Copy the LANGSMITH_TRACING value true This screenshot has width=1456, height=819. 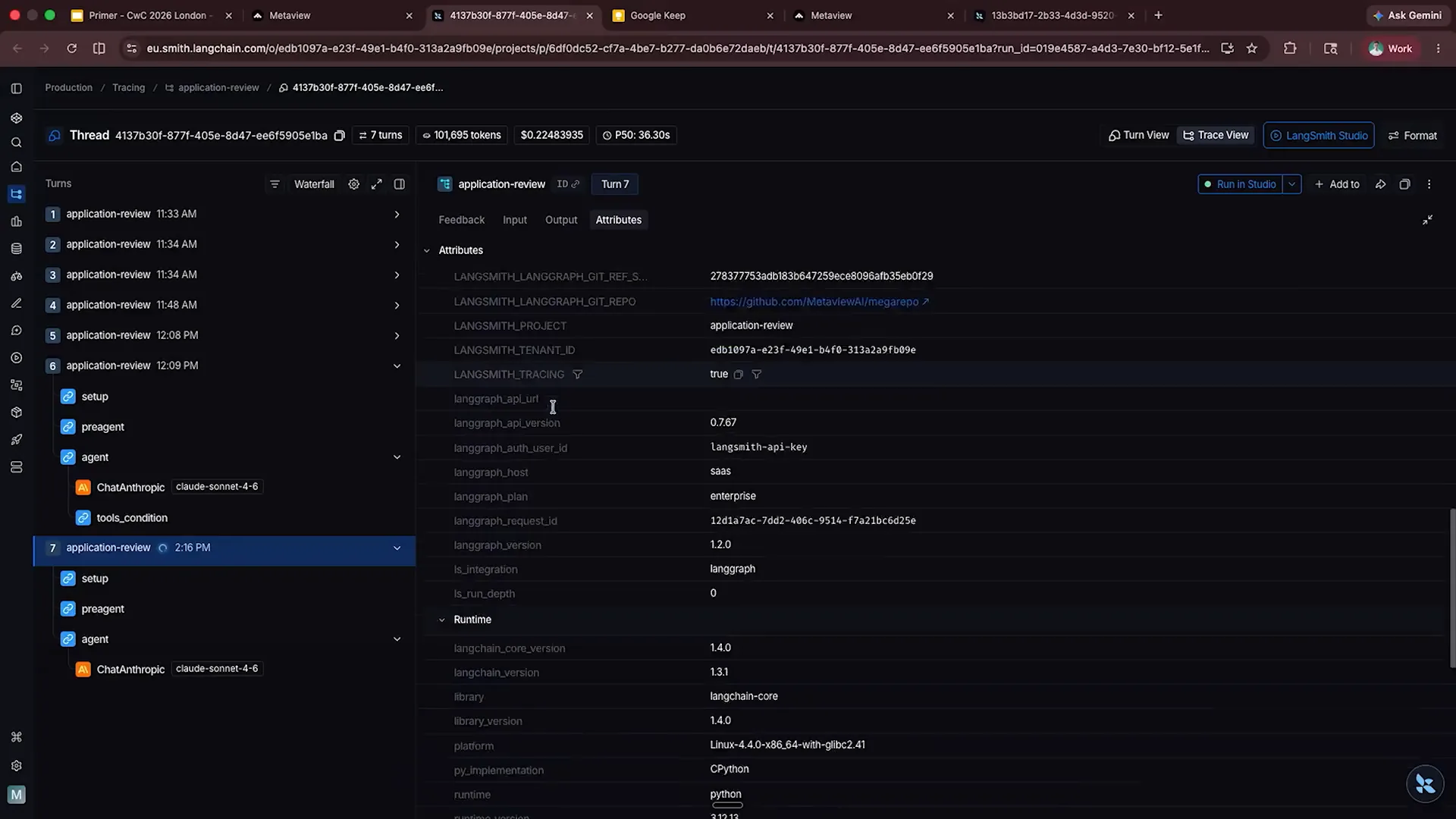pyautogui.click(x=739, y=375)
